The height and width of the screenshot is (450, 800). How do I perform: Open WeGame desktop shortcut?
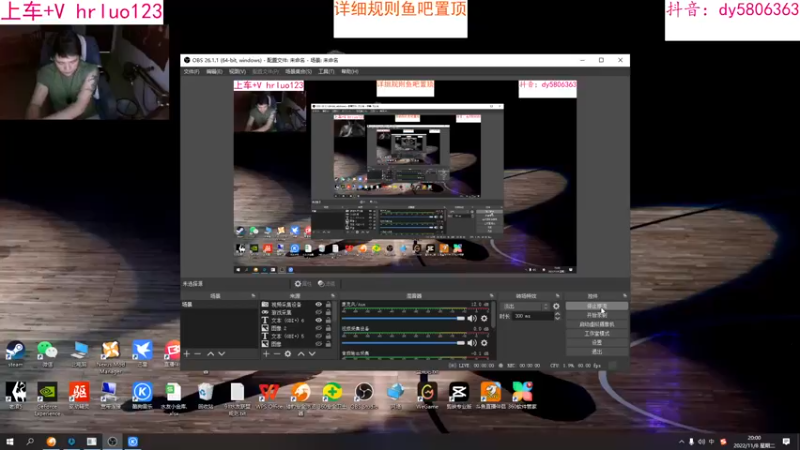427,396
